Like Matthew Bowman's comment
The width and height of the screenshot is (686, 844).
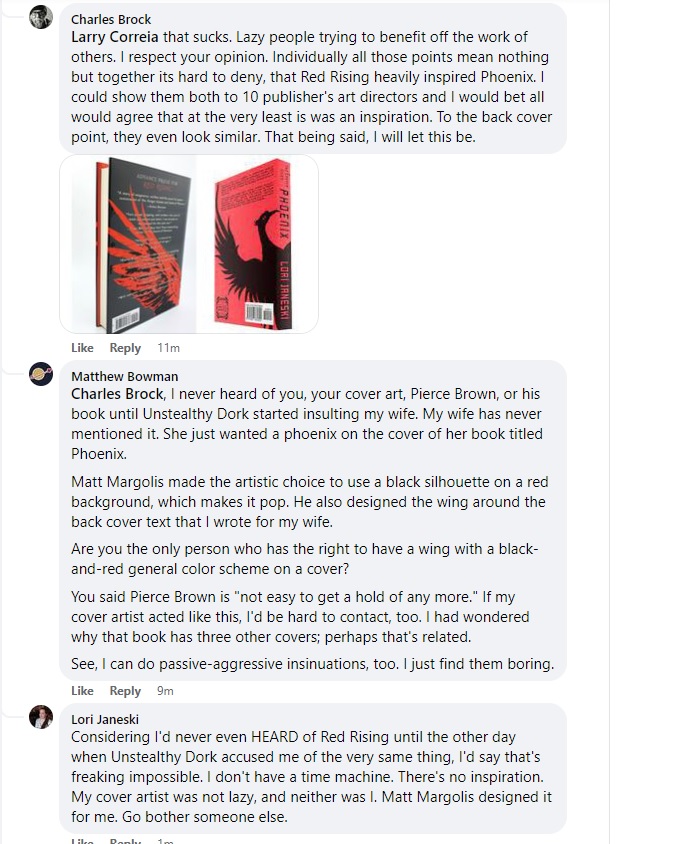click(82, 691)
